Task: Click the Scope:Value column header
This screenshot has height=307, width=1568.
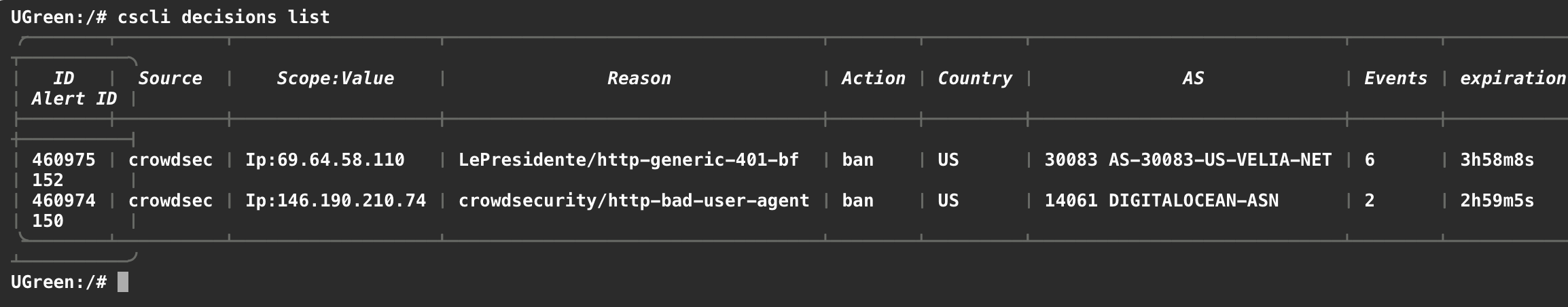Action: coord(335,79)
